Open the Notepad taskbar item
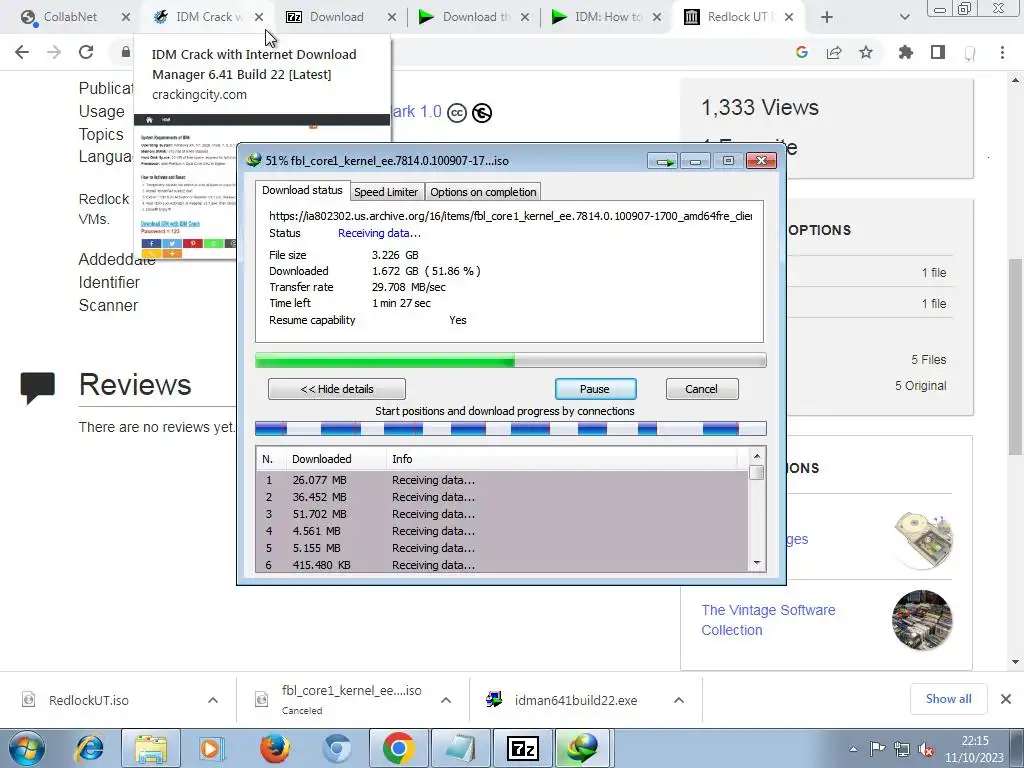The height and width of the screenshot is (768, 1024). click(460, 749)
